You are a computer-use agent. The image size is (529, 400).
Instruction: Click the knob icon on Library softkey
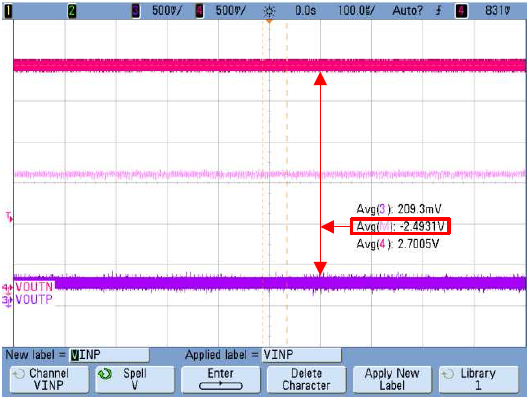point(448,374)
